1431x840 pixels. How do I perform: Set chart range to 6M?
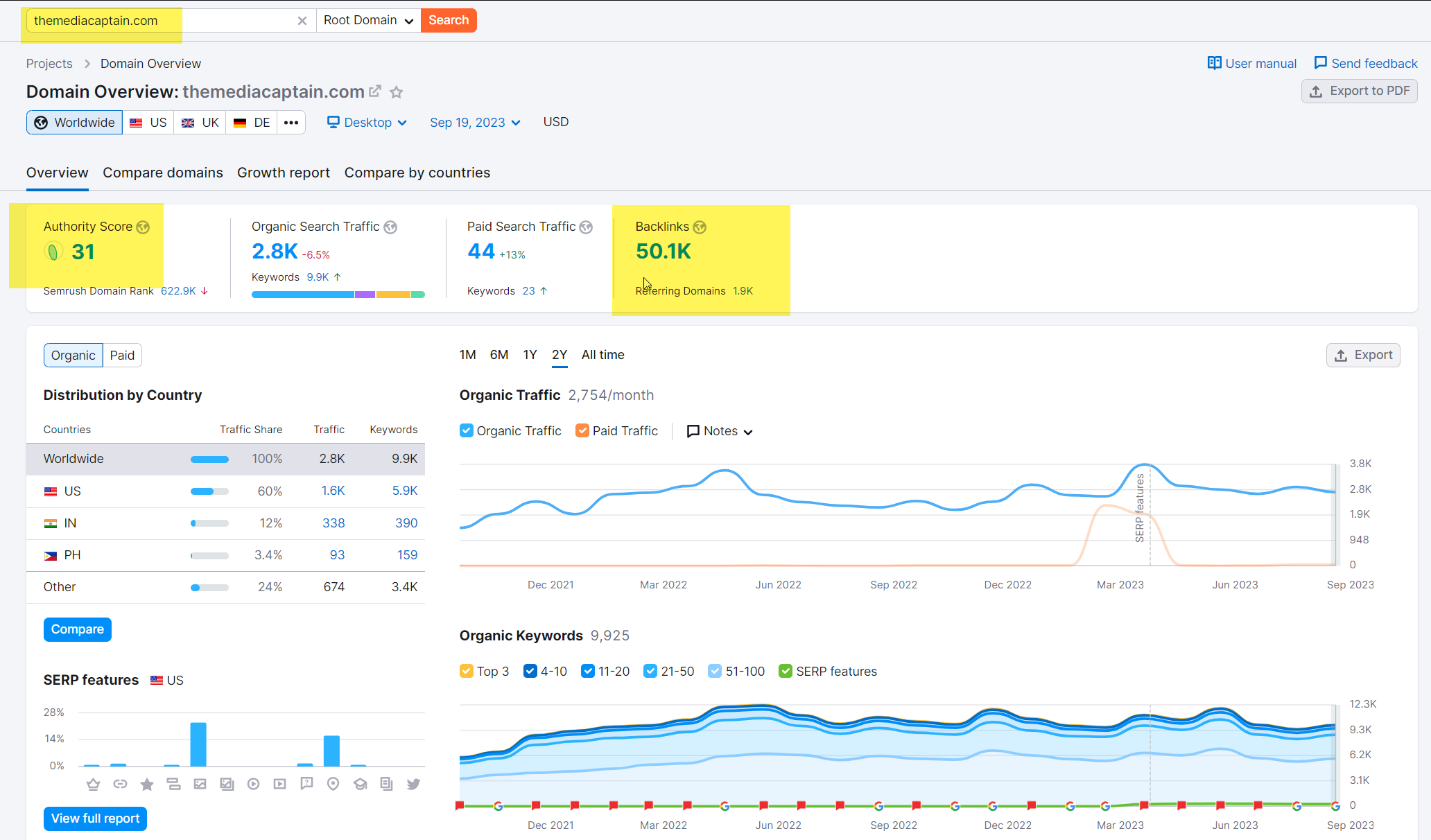[499, 355]
